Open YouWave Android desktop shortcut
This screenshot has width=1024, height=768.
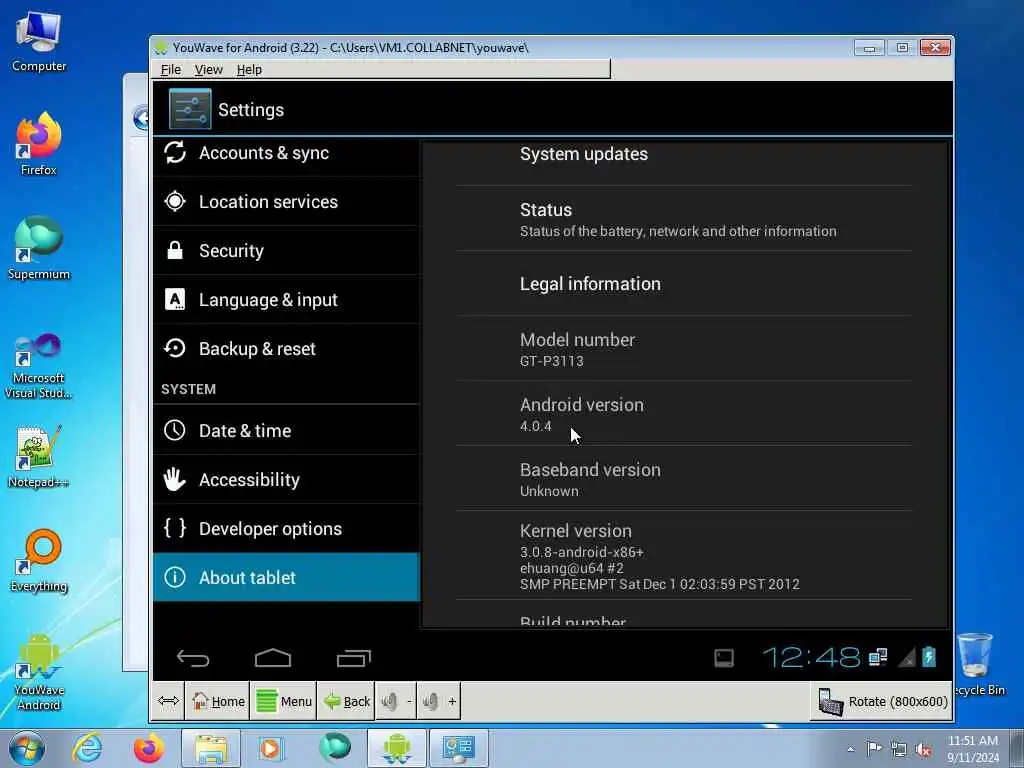39,673
